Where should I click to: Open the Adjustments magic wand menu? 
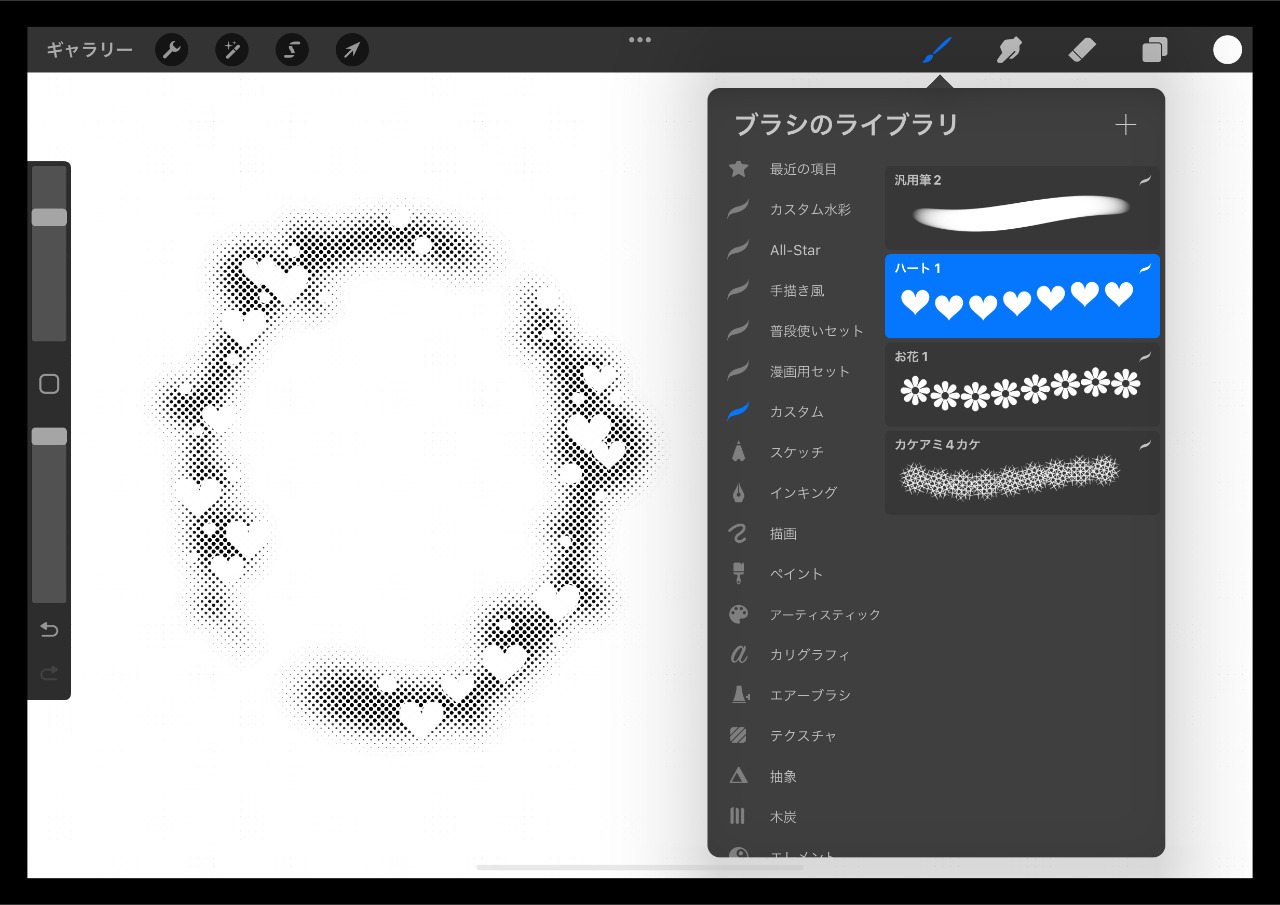coord(232,50)
